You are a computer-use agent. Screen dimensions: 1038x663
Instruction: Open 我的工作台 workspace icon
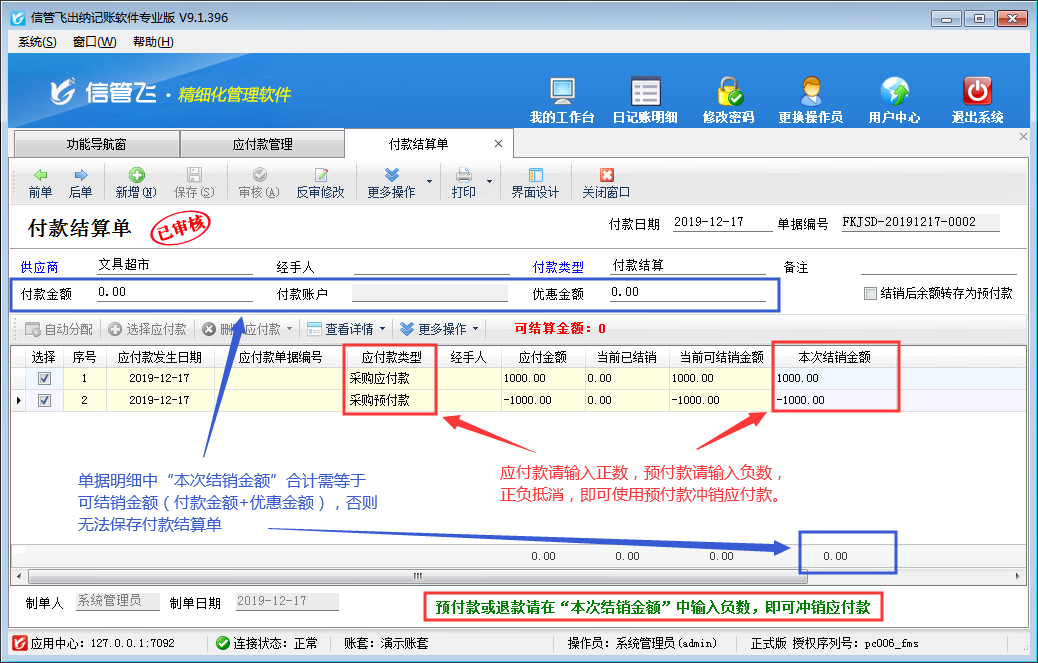pyautogui.click(x=562, y=92)
